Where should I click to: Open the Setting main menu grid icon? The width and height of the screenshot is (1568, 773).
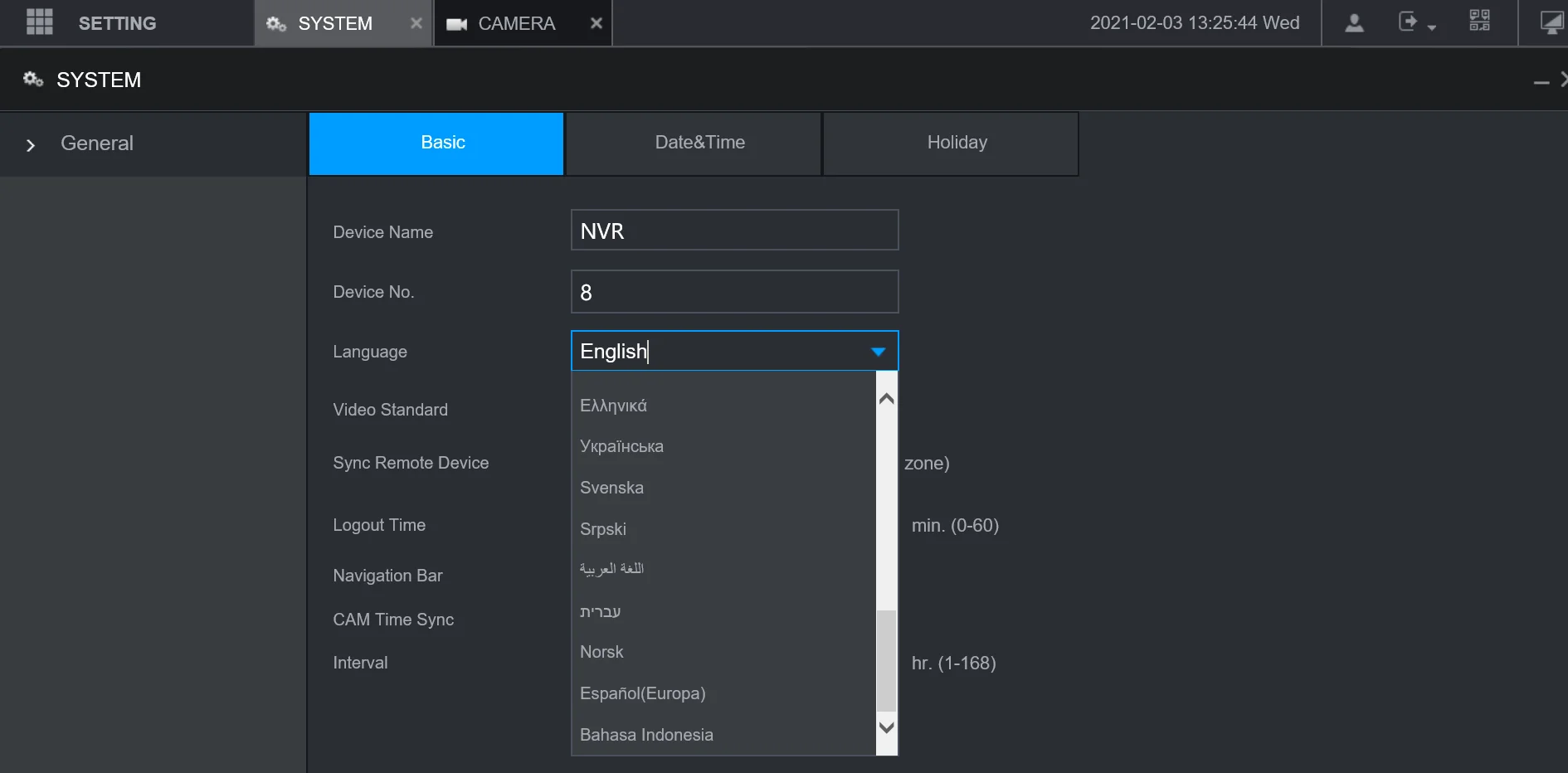tap(39, 22)
